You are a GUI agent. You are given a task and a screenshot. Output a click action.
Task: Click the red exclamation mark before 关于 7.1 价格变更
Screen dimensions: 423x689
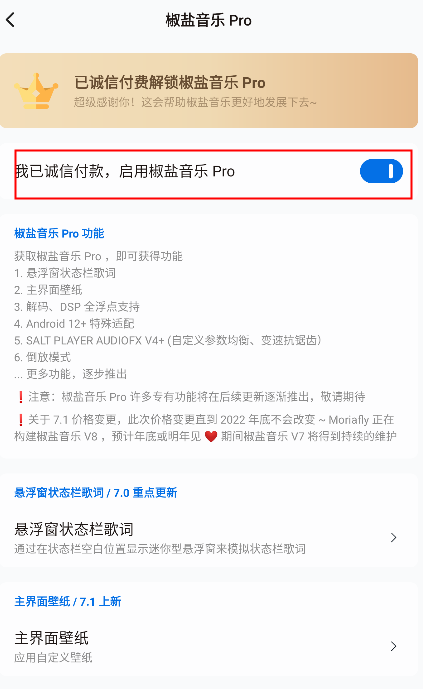20,420
